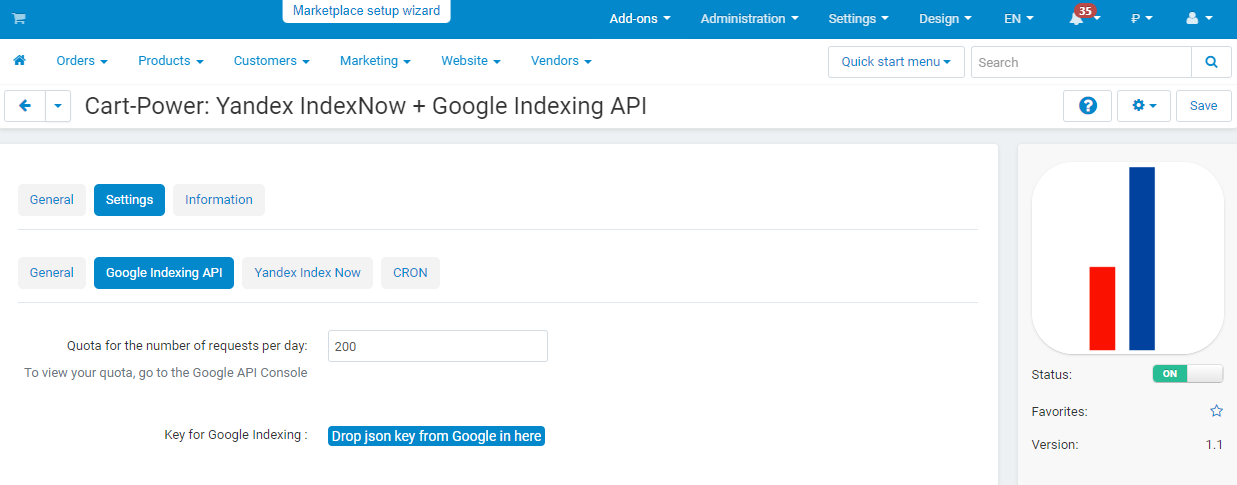The width and height of the screenshot is (1237, 485).
Task: Open the help question mark button
Action: (x=1087, y=106)
